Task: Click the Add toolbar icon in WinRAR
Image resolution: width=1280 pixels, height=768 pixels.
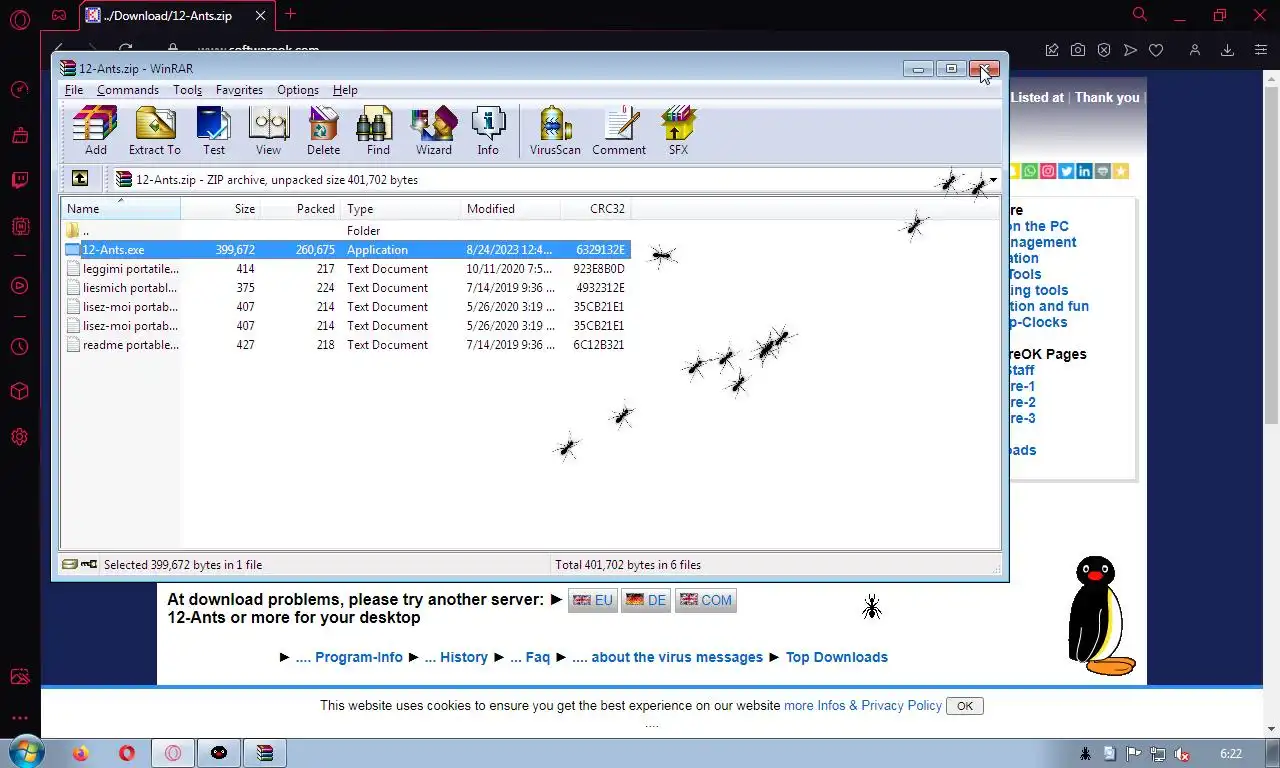Action: click(95, 131)
